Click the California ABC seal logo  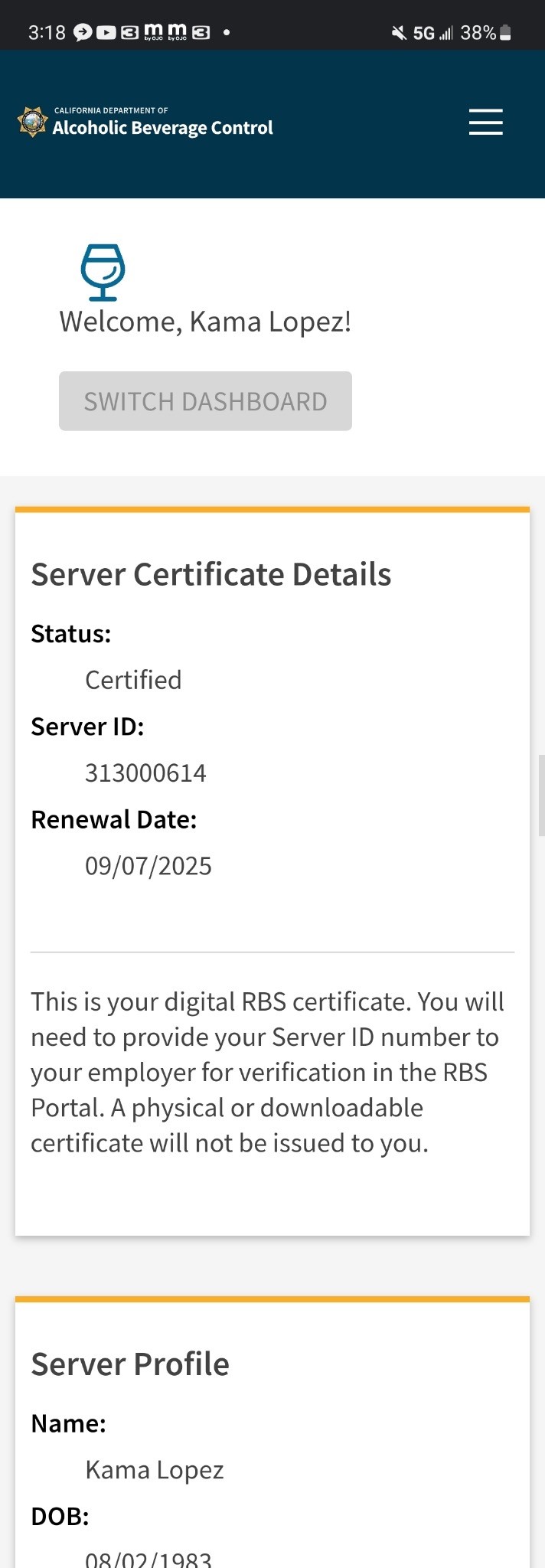(33, 122)
